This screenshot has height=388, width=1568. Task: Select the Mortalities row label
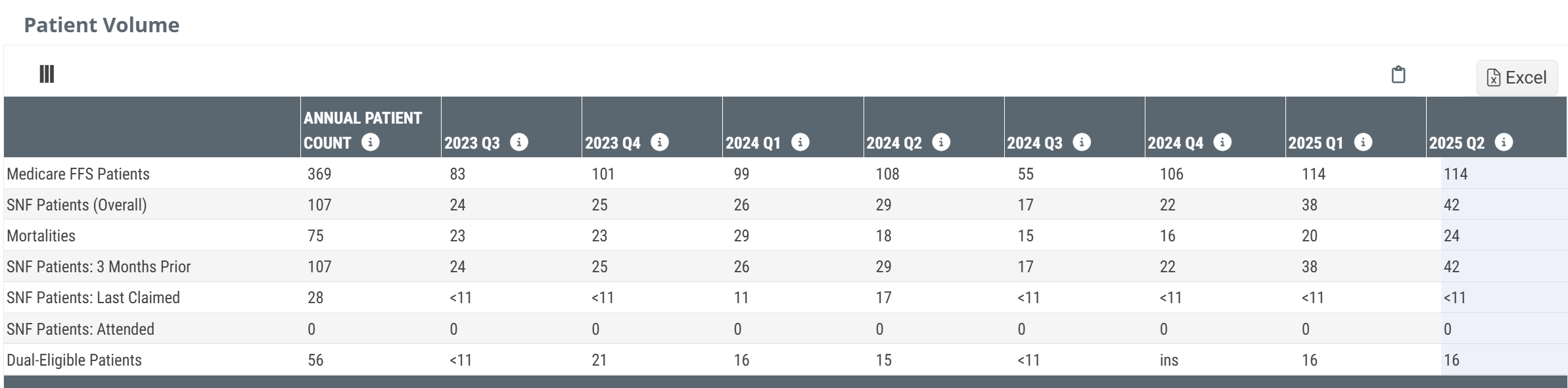tap(41, 235)
